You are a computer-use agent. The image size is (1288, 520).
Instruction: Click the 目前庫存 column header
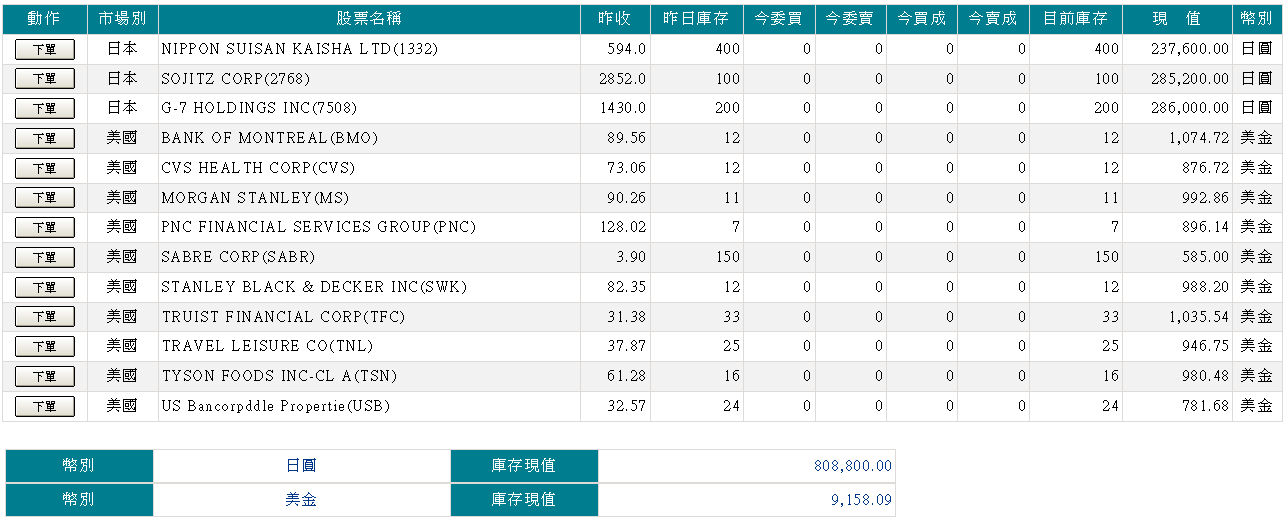pos(1075,19)
